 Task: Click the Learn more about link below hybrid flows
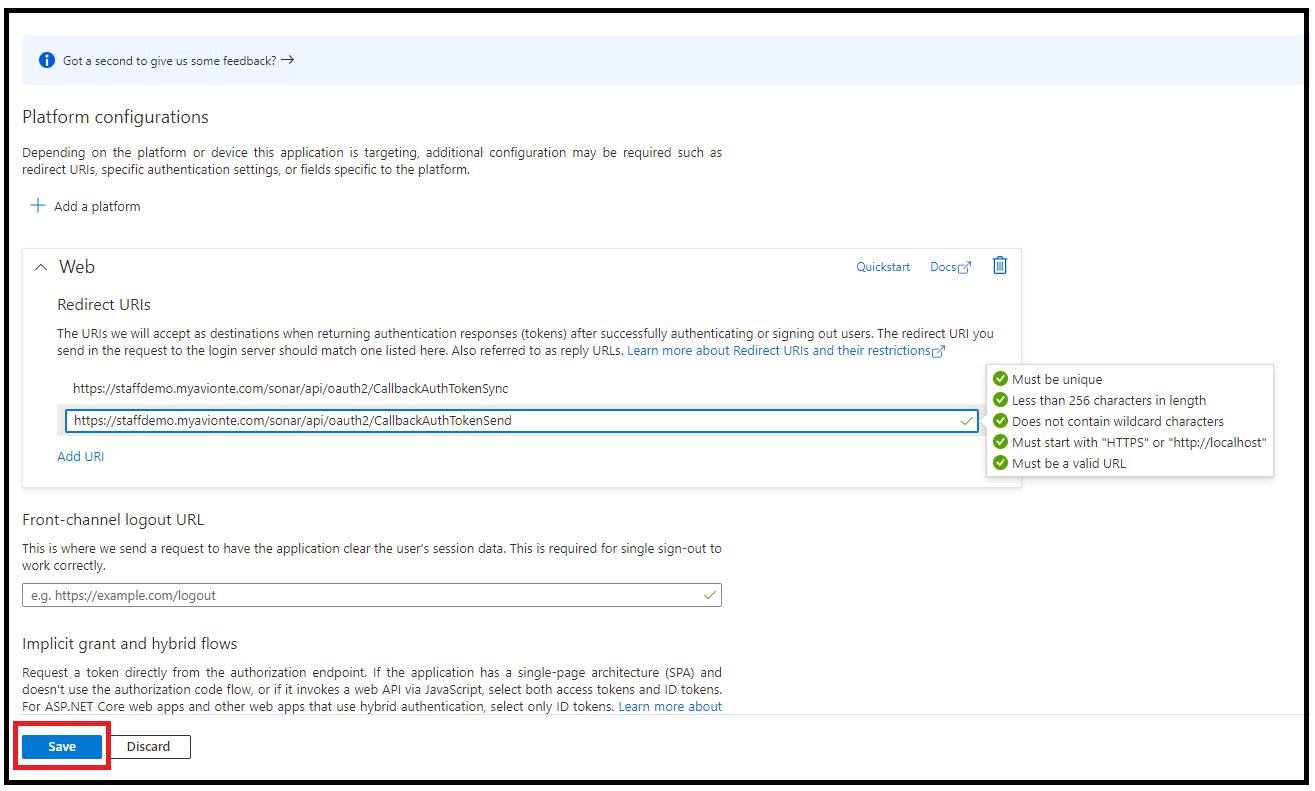click(670, 706)
